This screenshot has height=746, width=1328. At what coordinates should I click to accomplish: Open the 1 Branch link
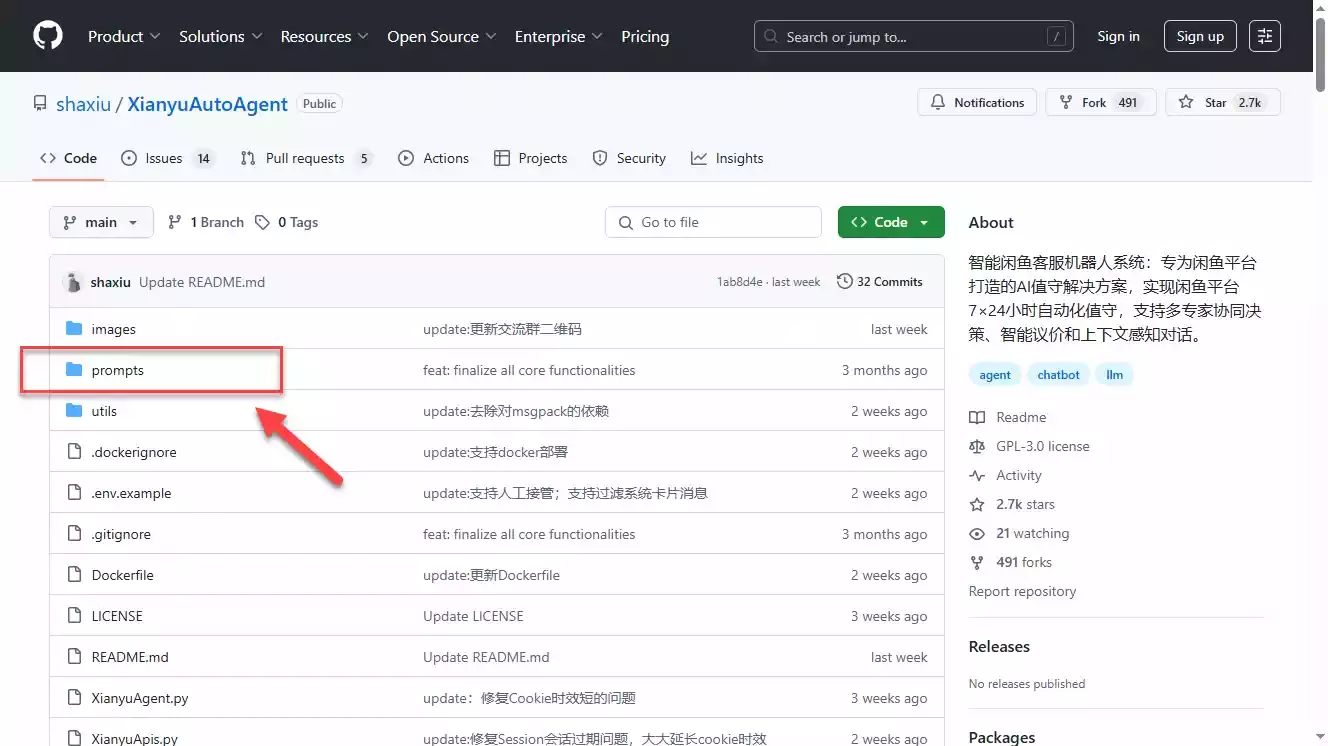[206, 222]
